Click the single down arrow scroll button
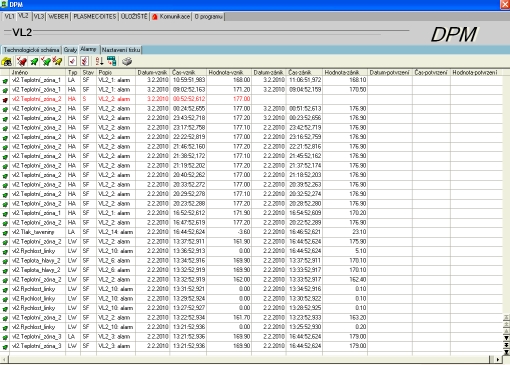This screenshot has width=510, height=365. [x=506, y=338]
